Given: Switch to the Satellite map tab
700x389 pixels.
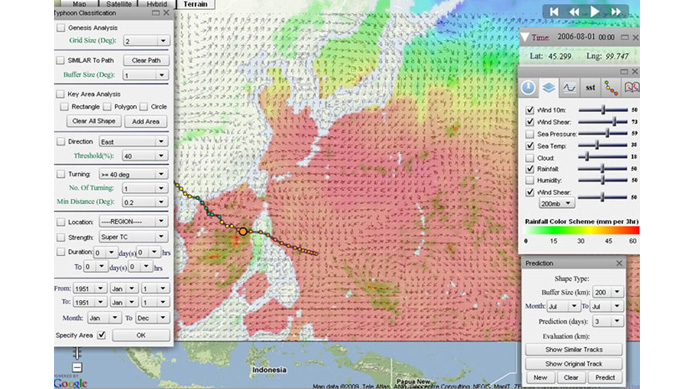Looking at the screenshot, I should tap(119, 4).
